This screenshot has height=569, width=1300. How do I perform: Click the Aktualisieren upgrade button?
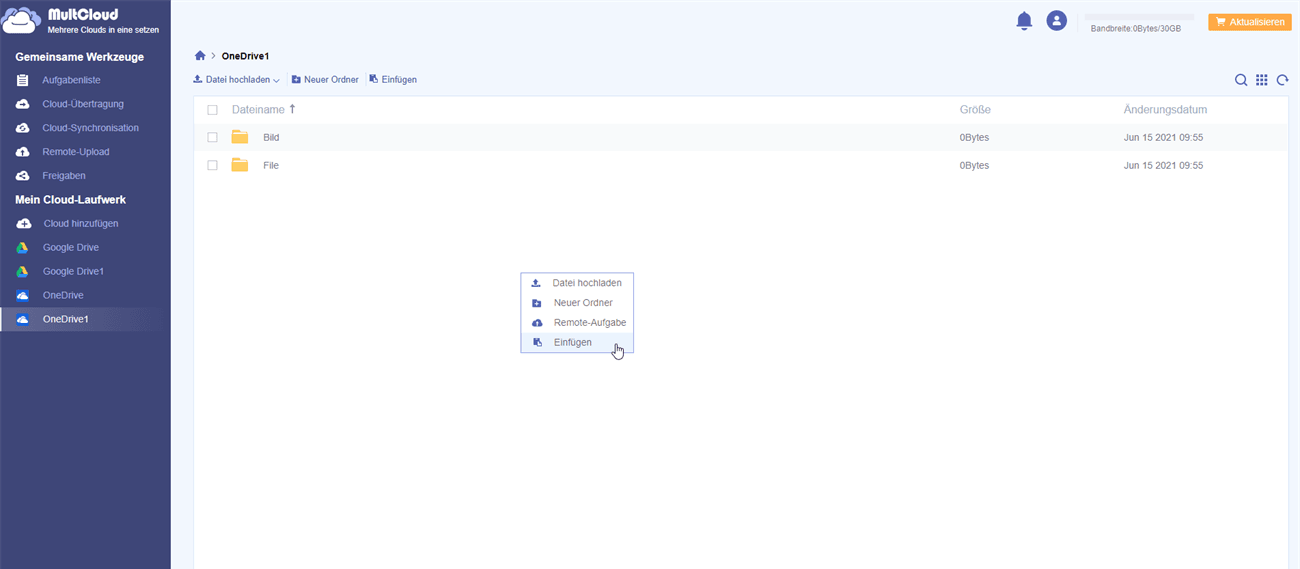(1250, 22)
